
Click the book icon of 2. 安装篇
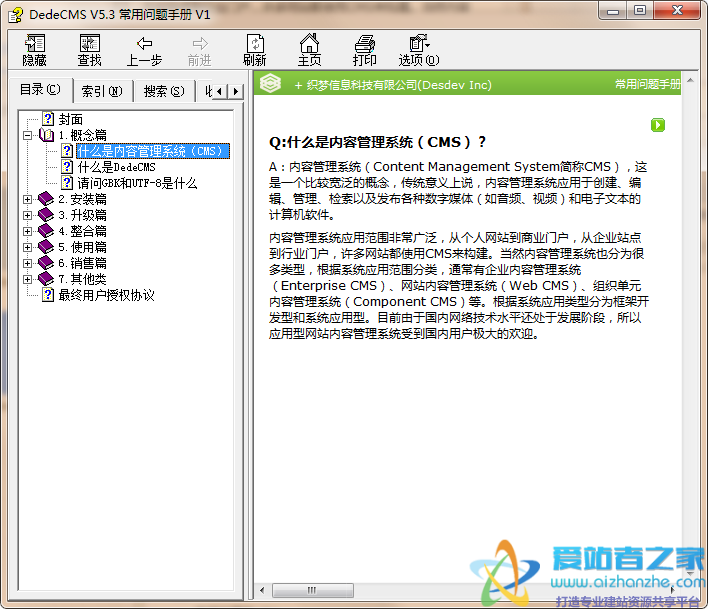tap(46, 199)
